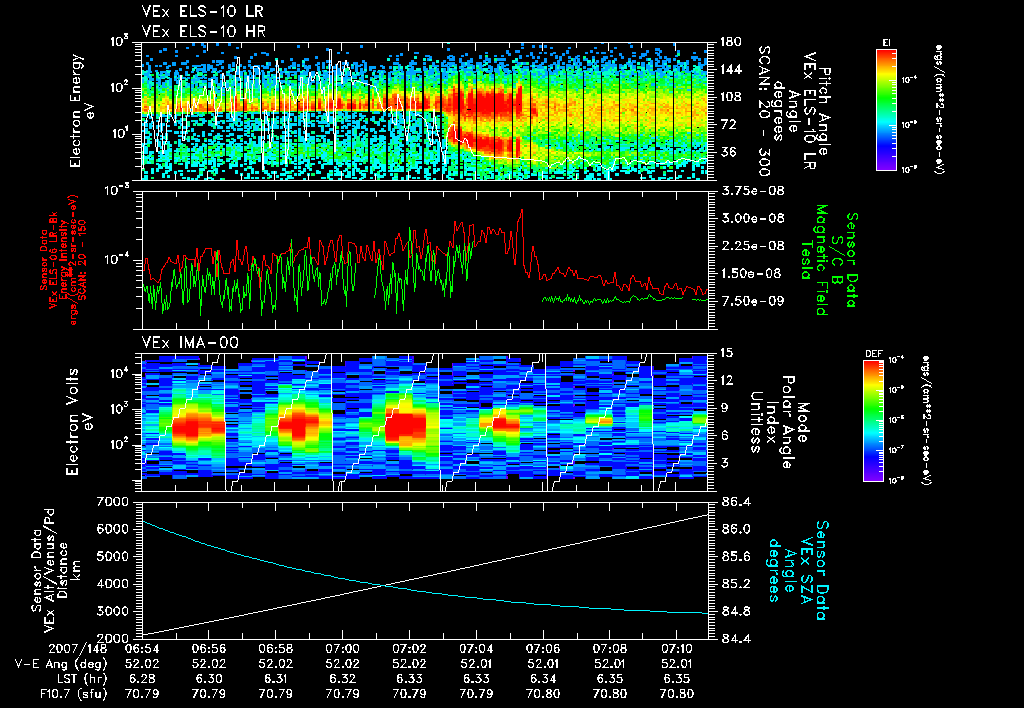Image resolution: width=1024 pixels, height=708 pixels.
Task: Click the 2000 km altitude tick label
Action: coord(112,638)
